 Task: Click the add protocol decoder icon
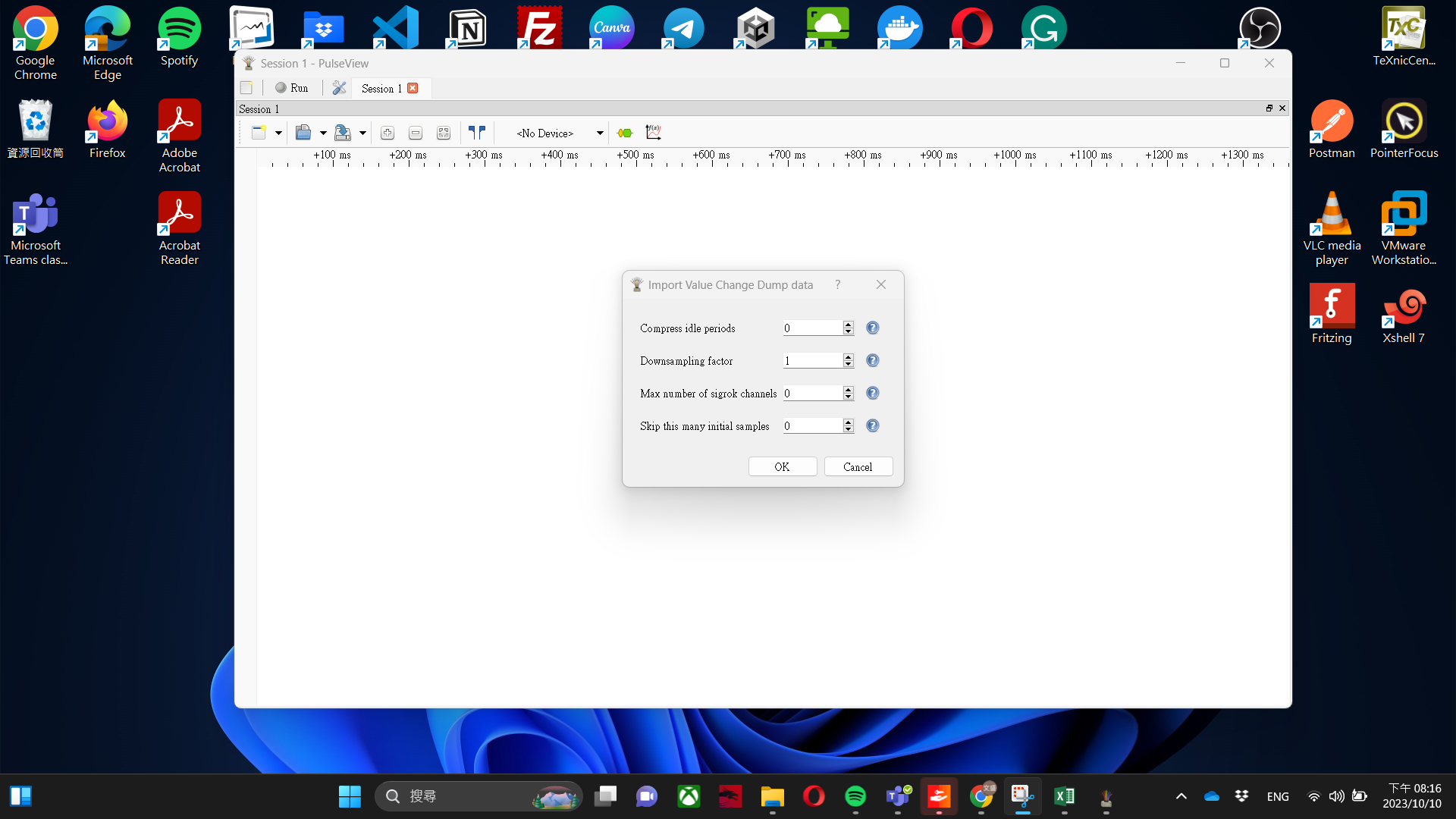pyautogui.click(x=625, y=133)
